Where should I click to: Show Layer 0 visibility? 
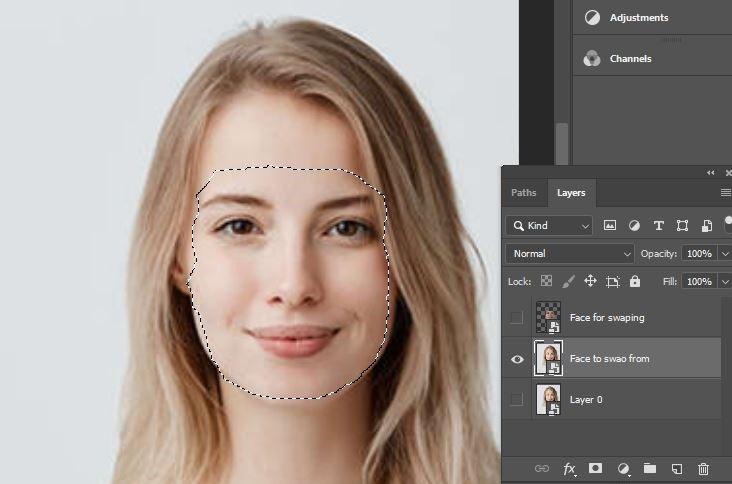point(516,400)
